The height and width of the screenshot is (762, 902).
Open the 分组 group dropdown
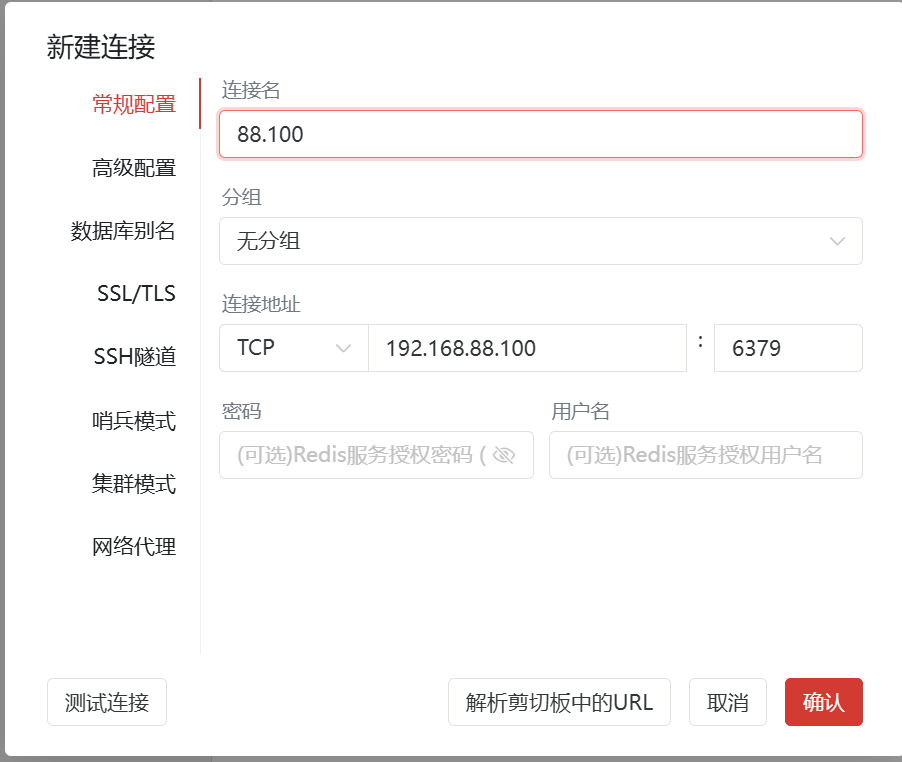(x=541, y=241)
